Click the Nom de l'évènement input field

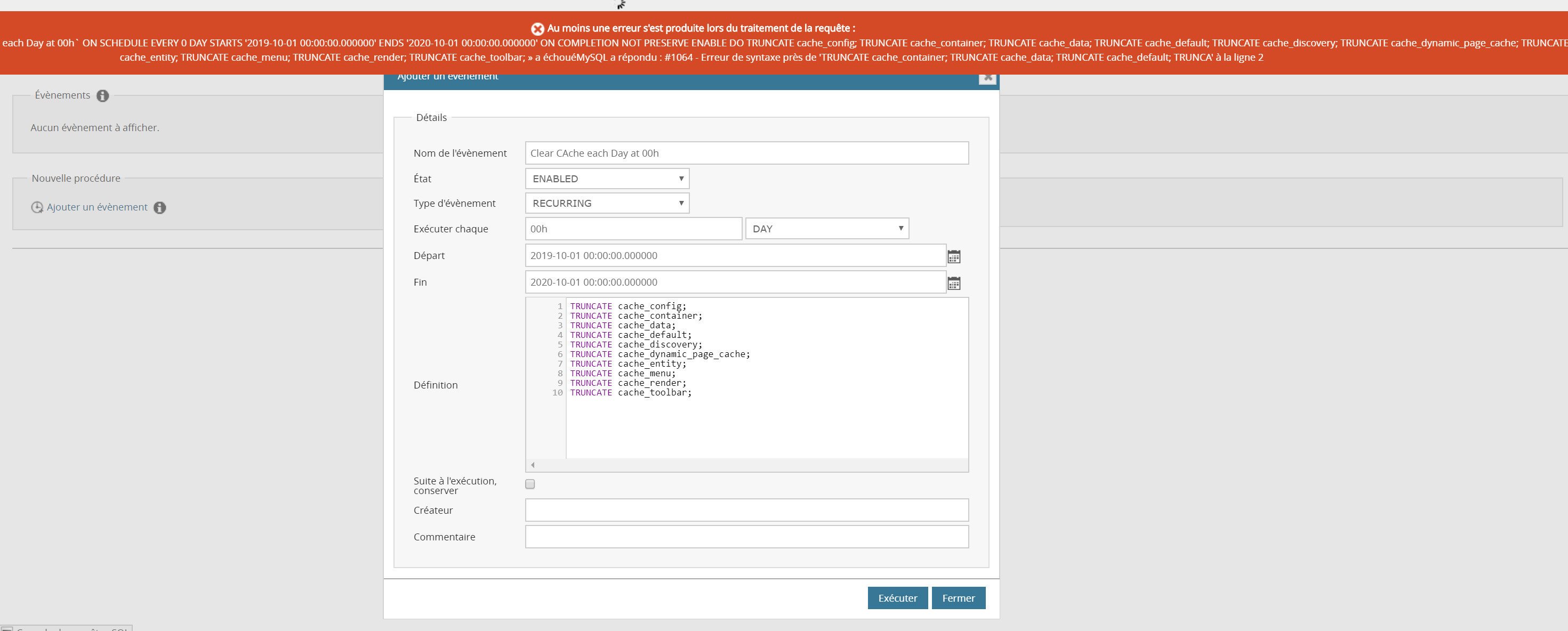pos(747,153)
